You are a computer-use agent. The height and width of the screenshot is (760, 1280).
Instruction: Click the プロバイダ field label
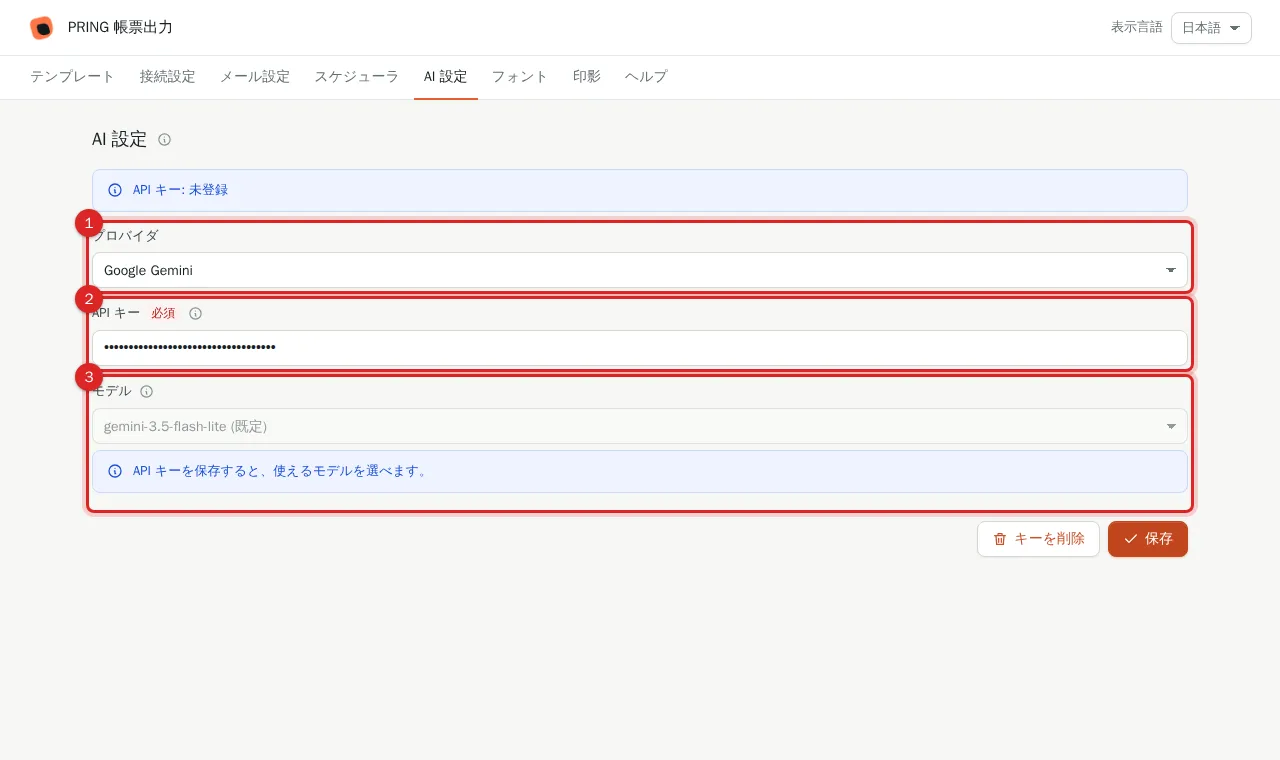pyautogui.click(x=126, y=236)
